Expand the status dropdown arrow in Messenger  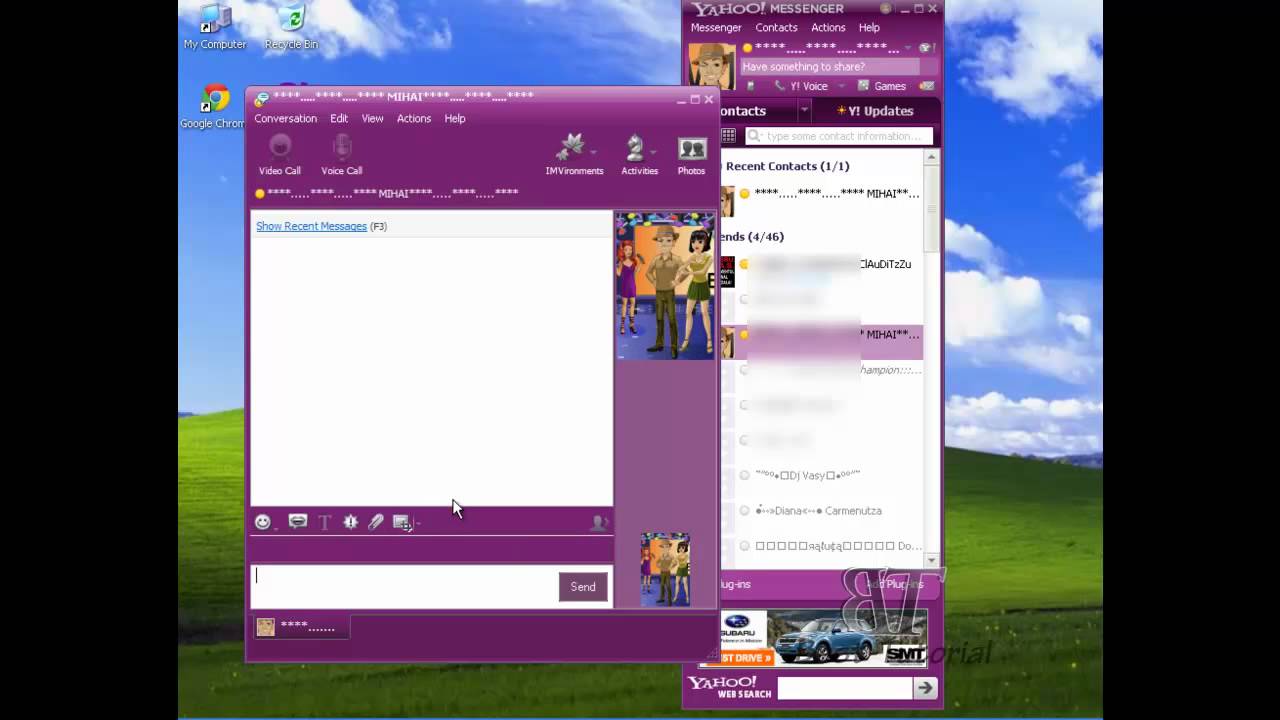coord(908,47)
